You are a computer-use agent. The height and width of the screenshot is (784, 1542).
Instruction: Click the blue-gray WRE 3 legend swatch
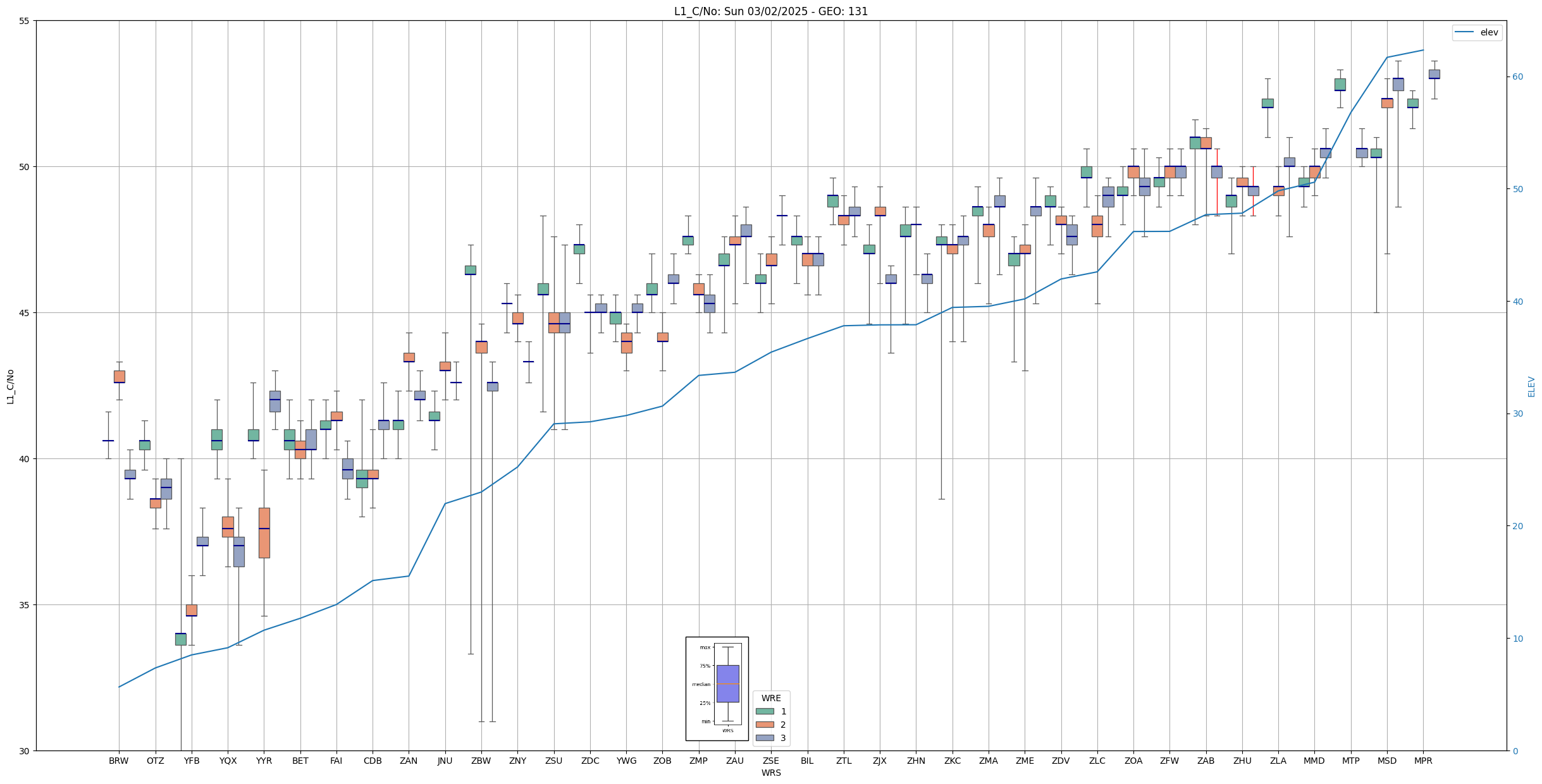pos(765,738)
